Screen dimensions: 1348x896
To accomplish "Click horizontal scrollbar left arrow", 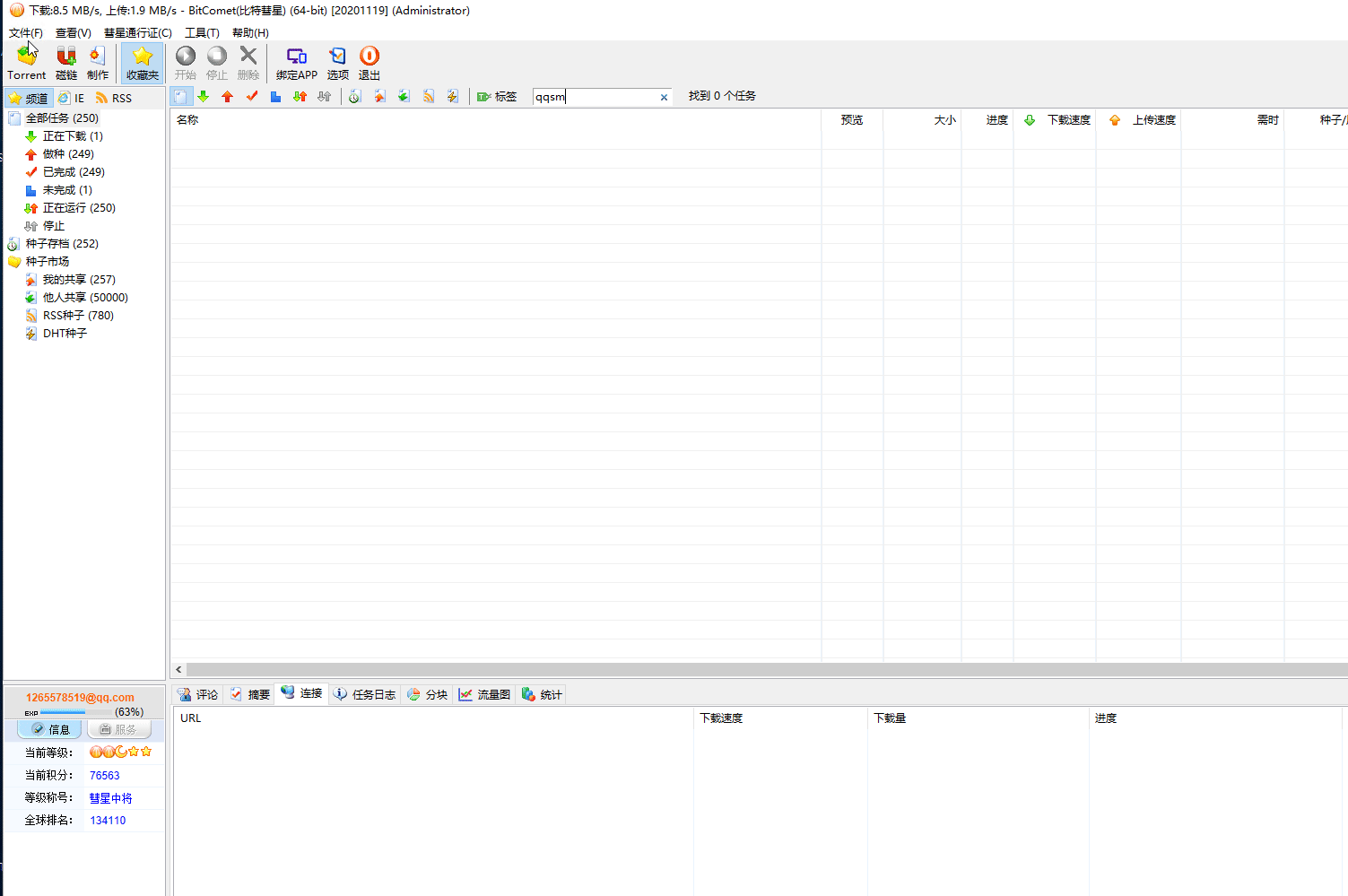I will 178,669.
